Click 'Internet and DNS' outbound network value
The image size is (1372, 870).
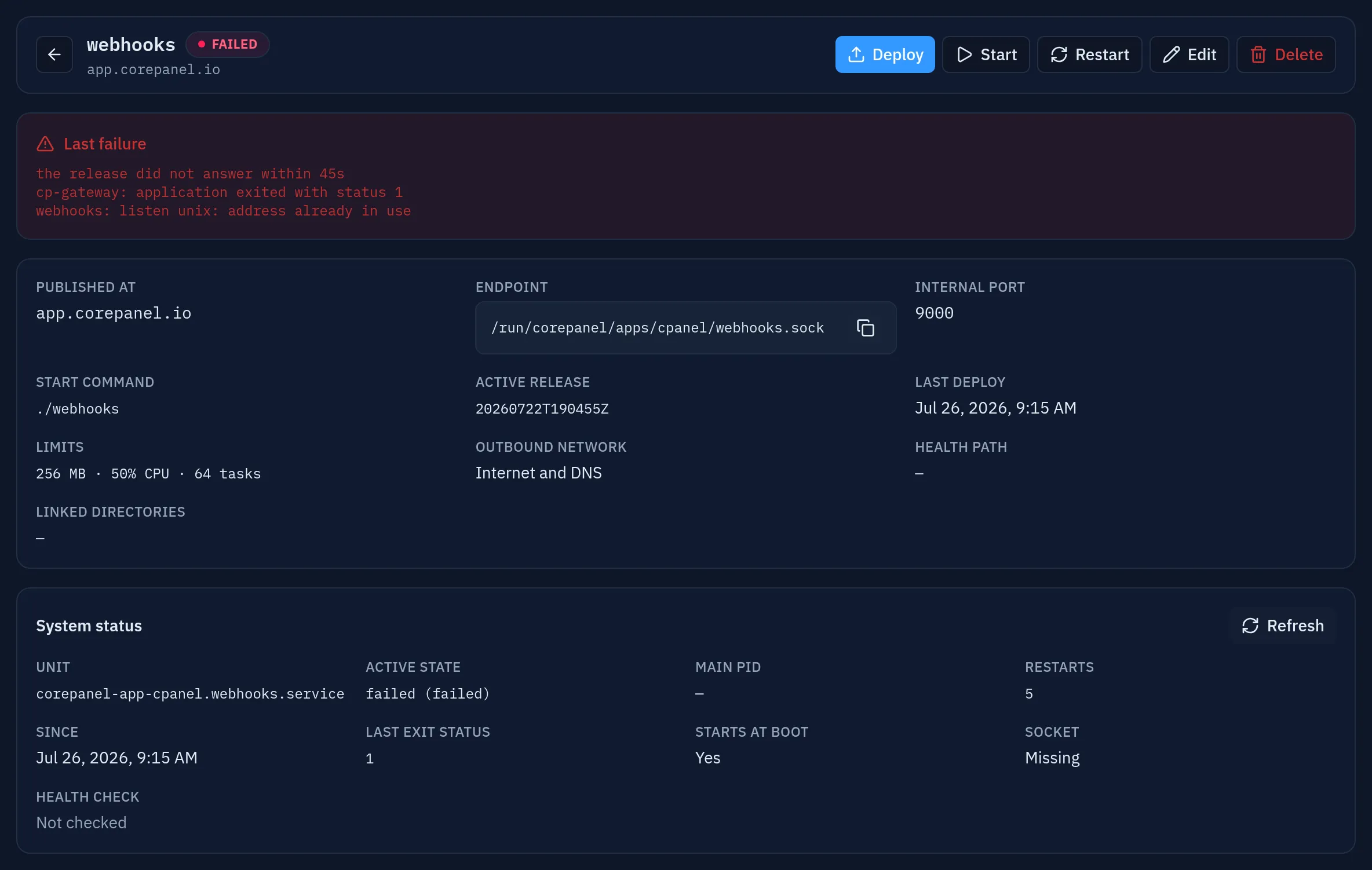click(x=538, y=473)
